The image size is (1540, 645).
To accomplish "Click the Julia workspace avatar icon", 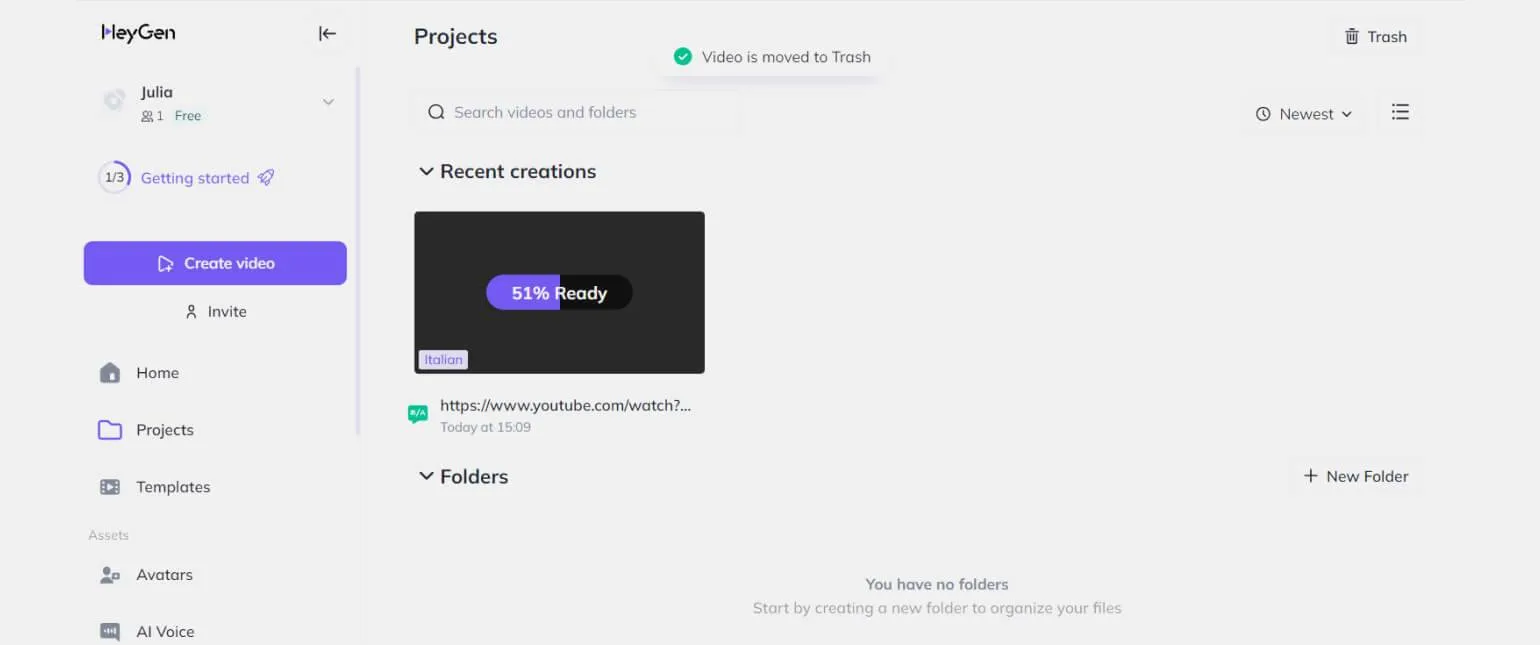I will (x=114, y=101).
